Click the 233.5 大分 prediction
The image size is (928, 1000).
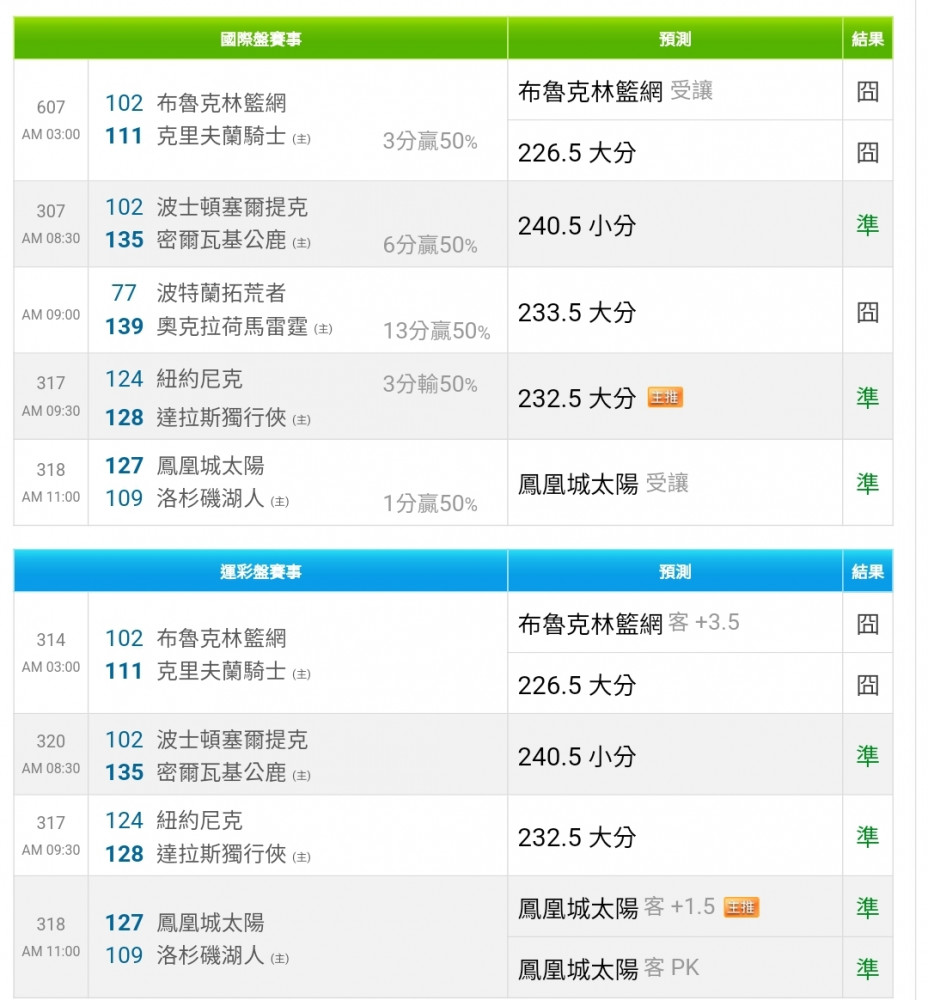click(x=577, y=312)
